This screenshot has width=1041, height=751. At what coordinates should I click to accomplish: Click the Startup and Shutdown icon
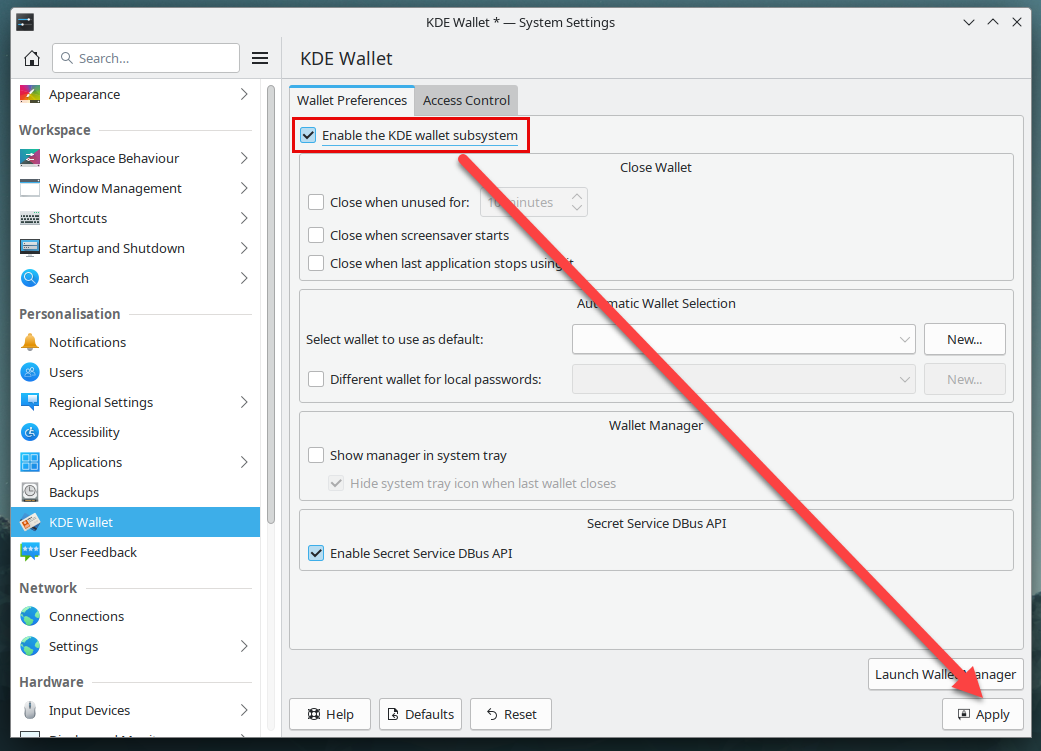30,248
